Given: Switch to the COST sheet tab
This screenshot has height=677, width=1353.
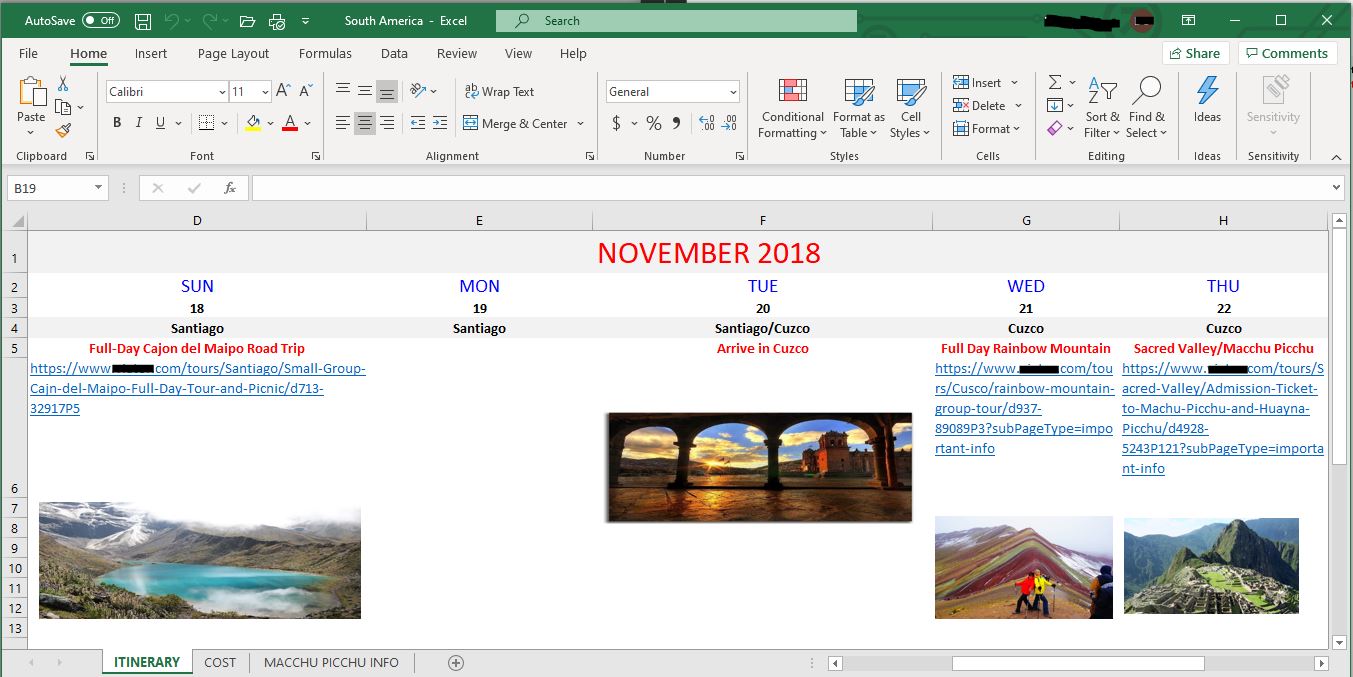Looking at the screenshot, I should 219,662.
